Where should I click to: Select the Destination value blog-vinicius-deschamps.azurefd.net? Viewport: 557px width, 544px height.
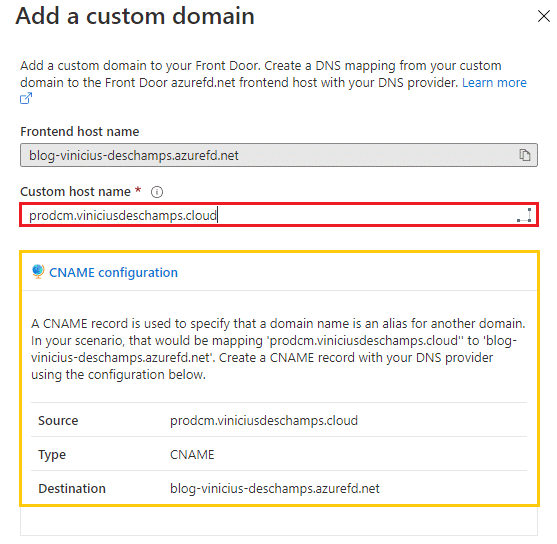pos(275,489)
